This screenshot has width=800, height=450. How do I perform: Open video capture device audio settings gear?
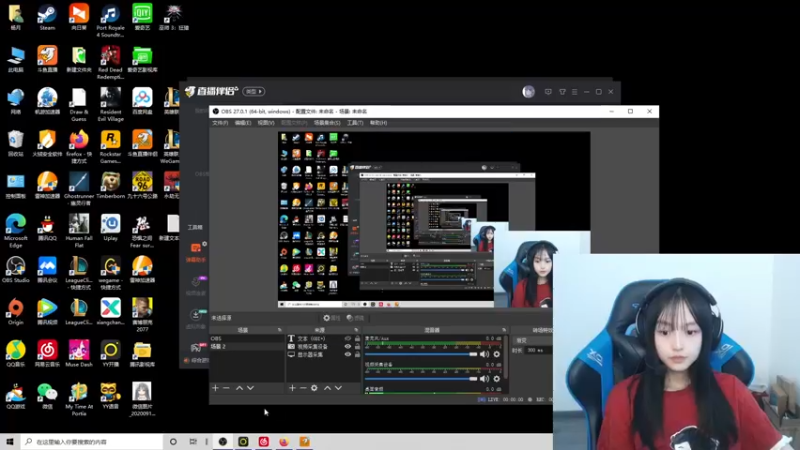496,379
